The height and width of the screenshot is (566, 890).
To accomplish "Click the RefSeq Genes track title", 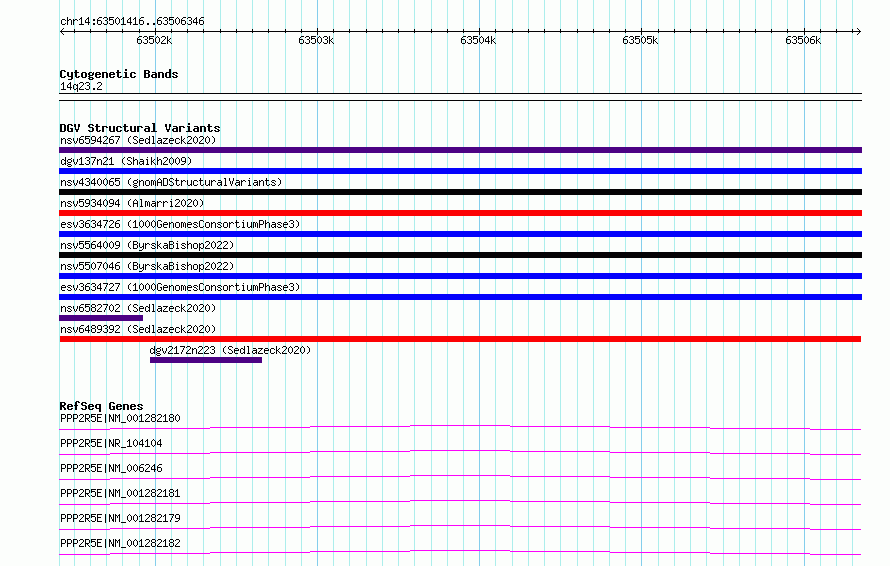I will coord(101,406).
